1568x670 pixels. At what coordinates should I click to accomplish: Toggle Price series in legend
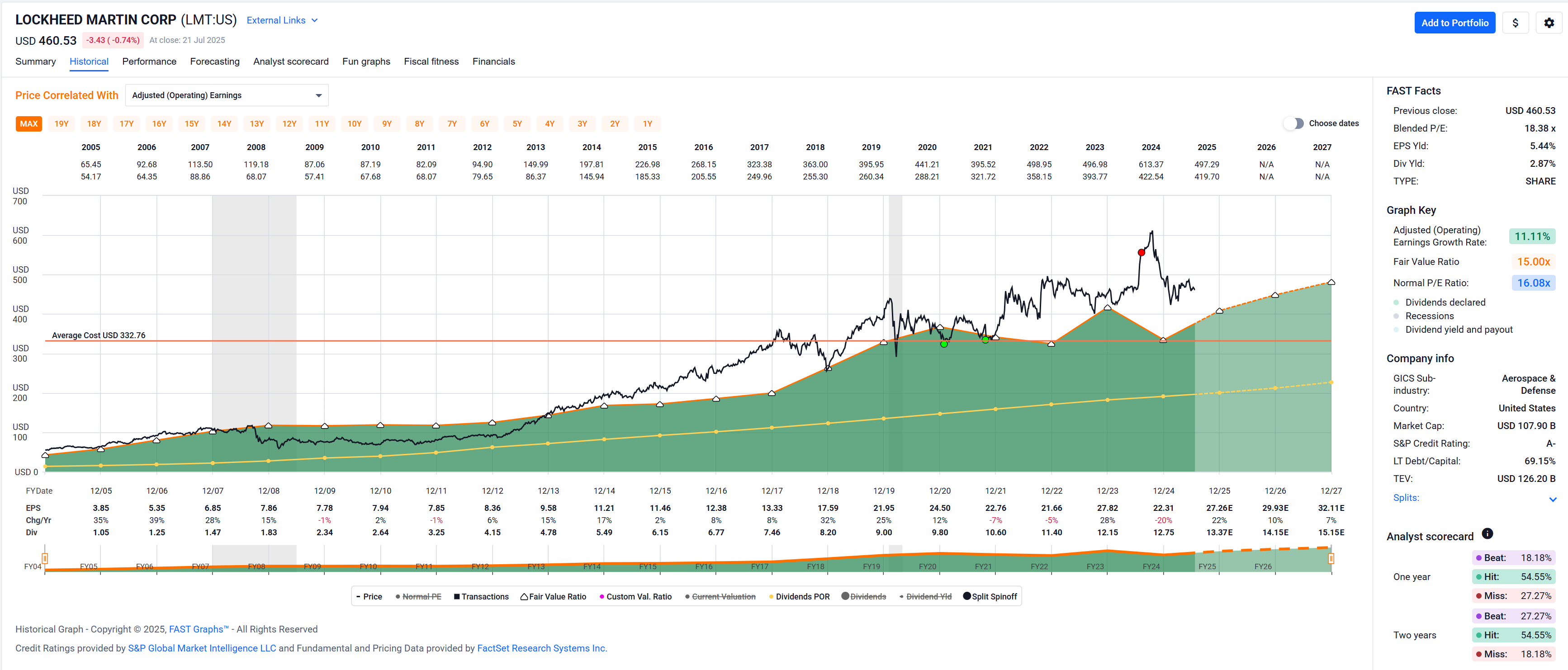pyautogui.click(x=369, y=596)
